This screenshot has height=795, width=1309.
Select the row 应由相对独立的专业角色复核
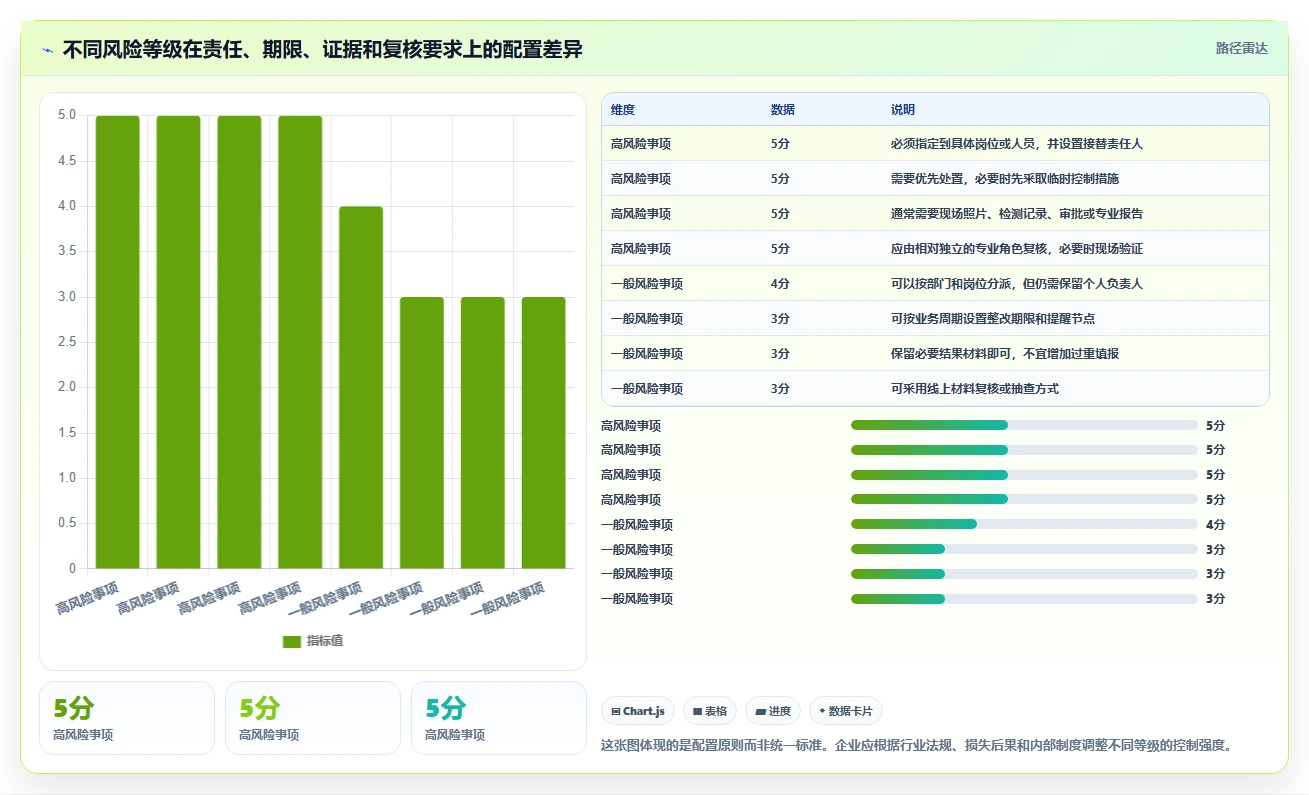pyautogui.click(x=935, y=248)
